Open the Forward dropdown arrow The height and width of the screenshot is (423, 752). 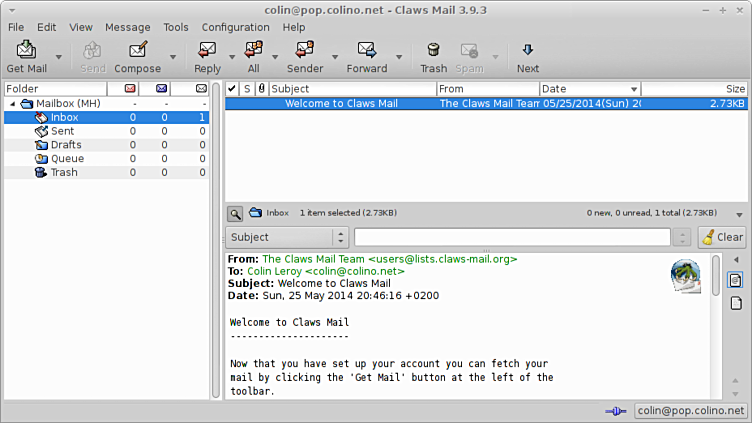(x=399, y=57)
